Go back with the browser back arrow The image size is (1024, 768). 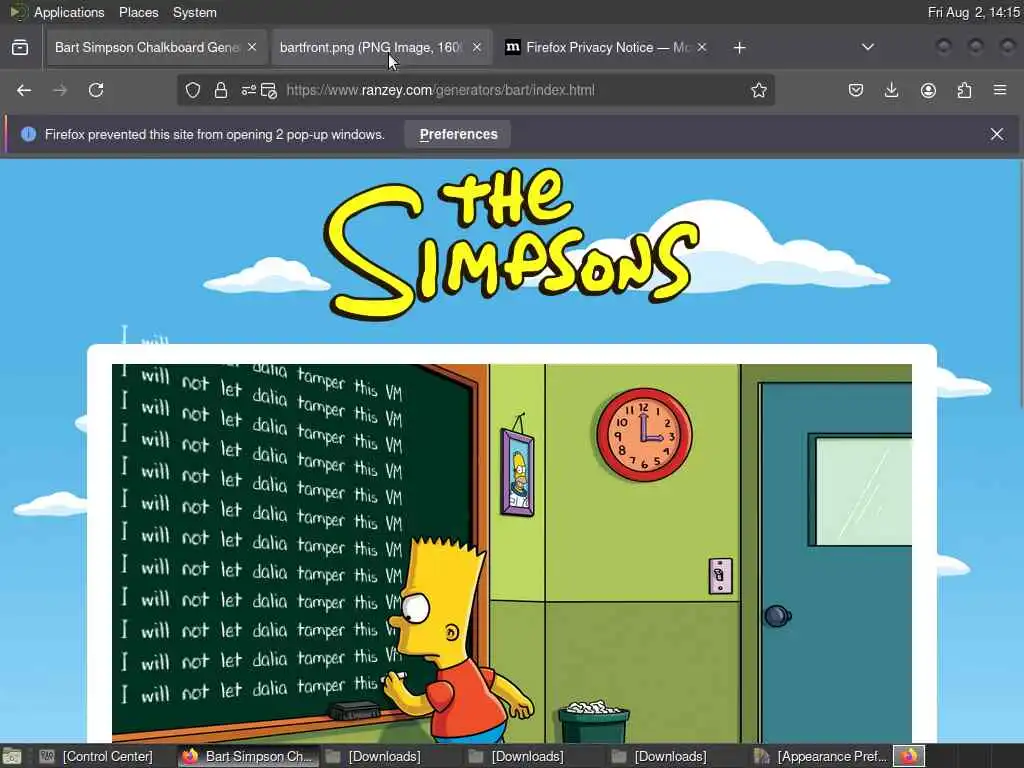[24, 90]
